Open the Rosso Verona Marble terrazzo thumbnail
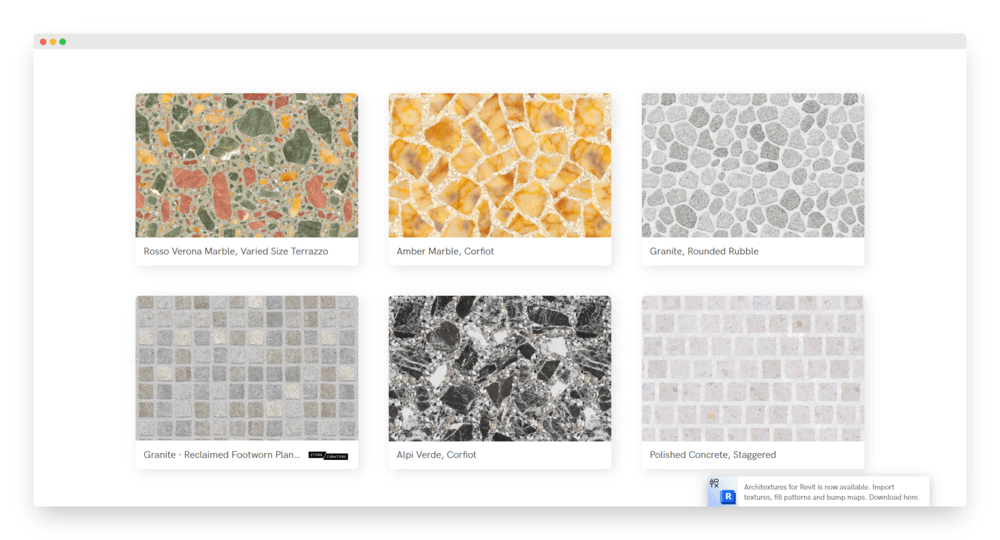 point(246,165)
